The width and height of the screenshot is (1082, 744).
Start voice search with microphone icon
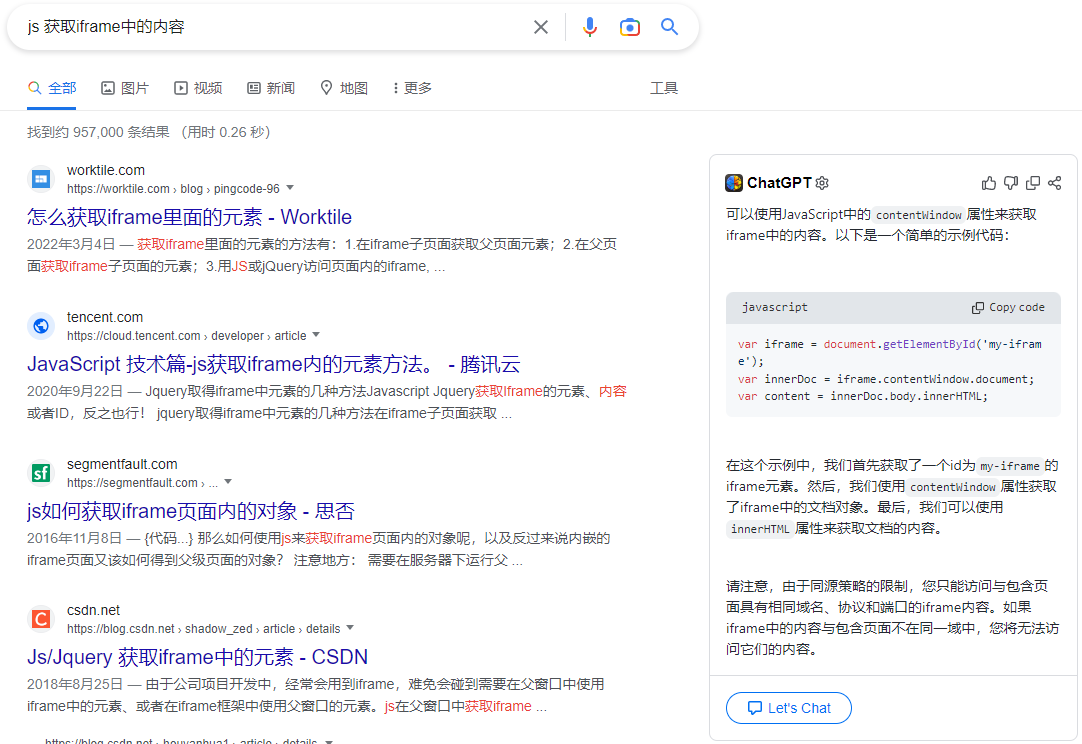tap(589, 27)
